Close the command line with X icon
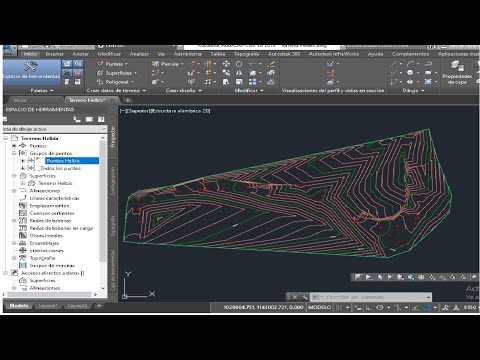 [x=295, y=297]
